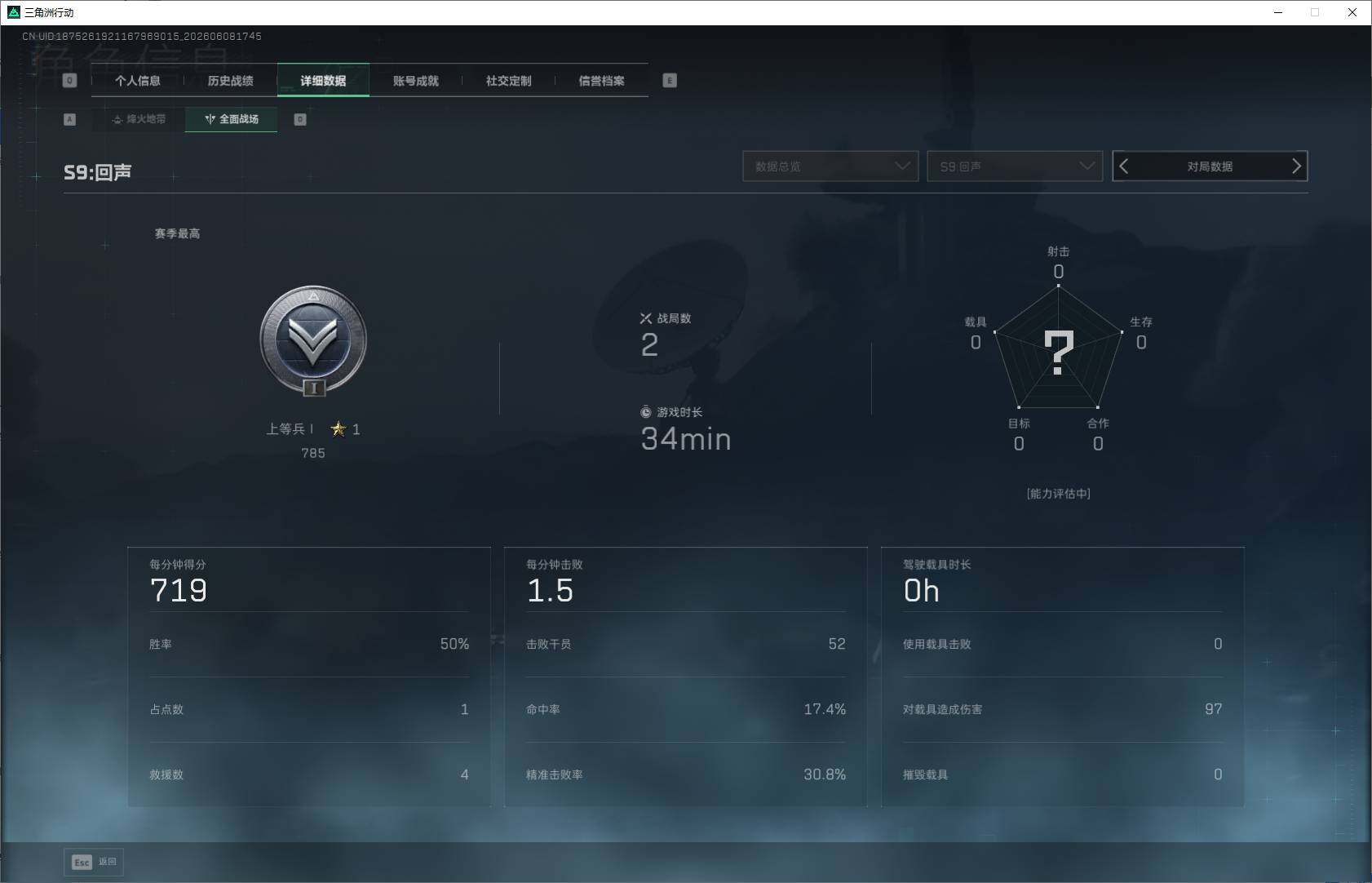Click the 赛季最高 label
The width and height of the screenshot is (1372, 883).
(177, 233)
